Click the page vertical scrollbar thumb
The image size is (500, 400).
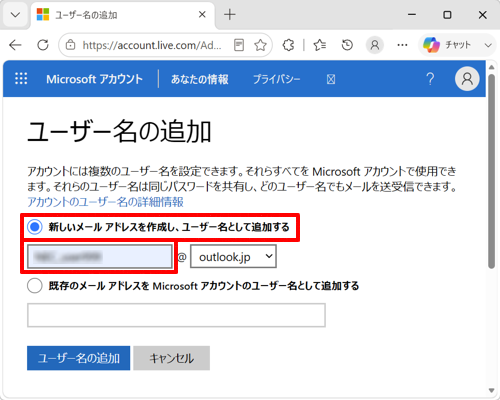(x=492, y=171)
